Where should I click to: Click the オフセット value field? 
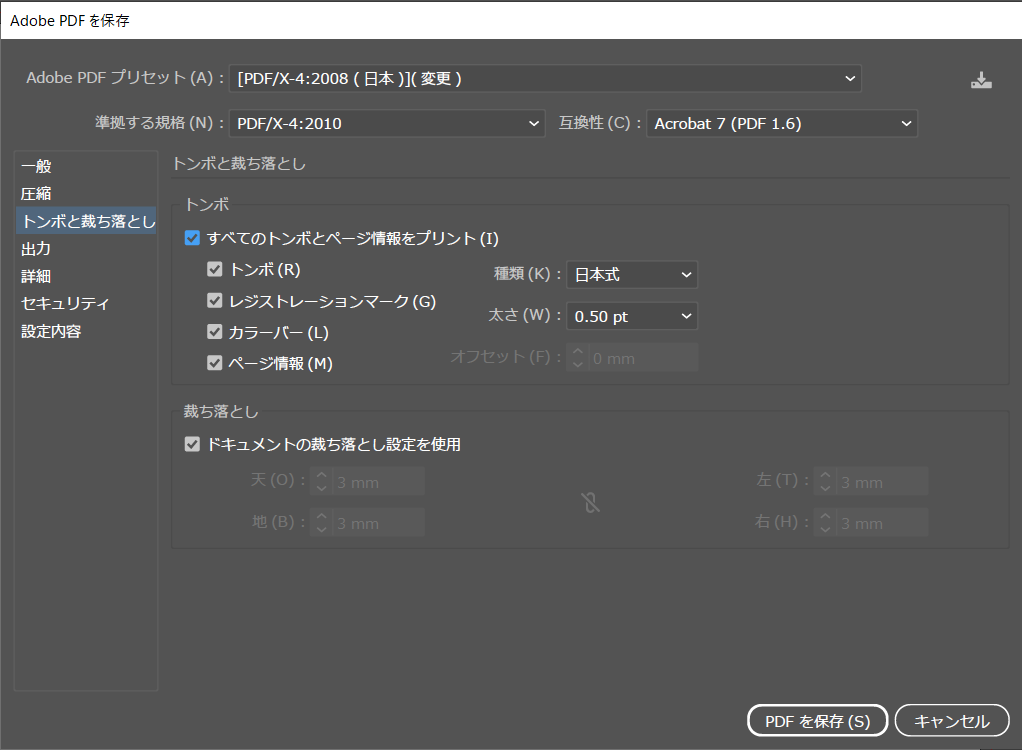coord(643,358)
